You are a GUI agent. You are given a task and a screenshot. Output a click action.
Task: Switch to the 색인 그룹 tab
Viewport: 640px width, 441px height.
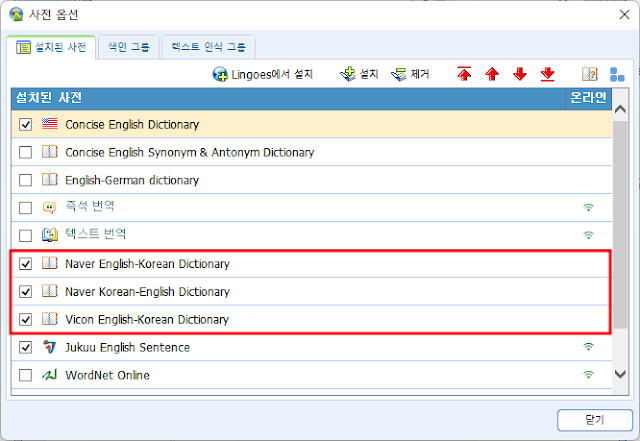click(129, 47)
